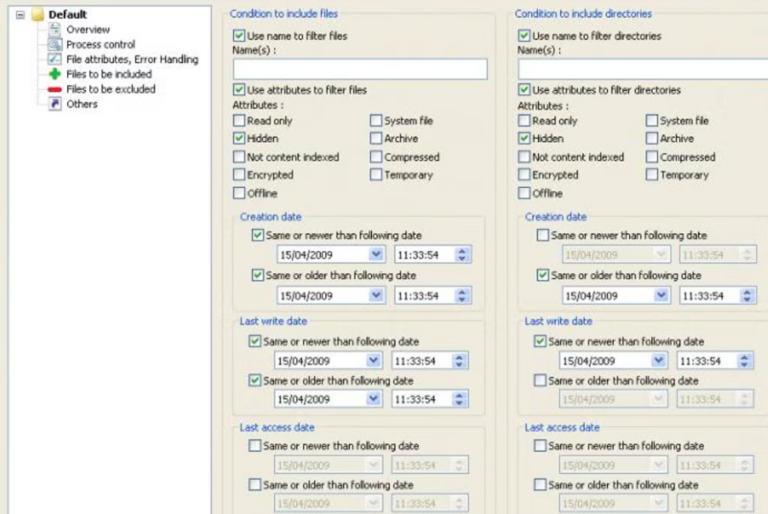Click File attributes, Error Handling icon
The width and height of the screenshot is (768, 514).
pos(54,59)
